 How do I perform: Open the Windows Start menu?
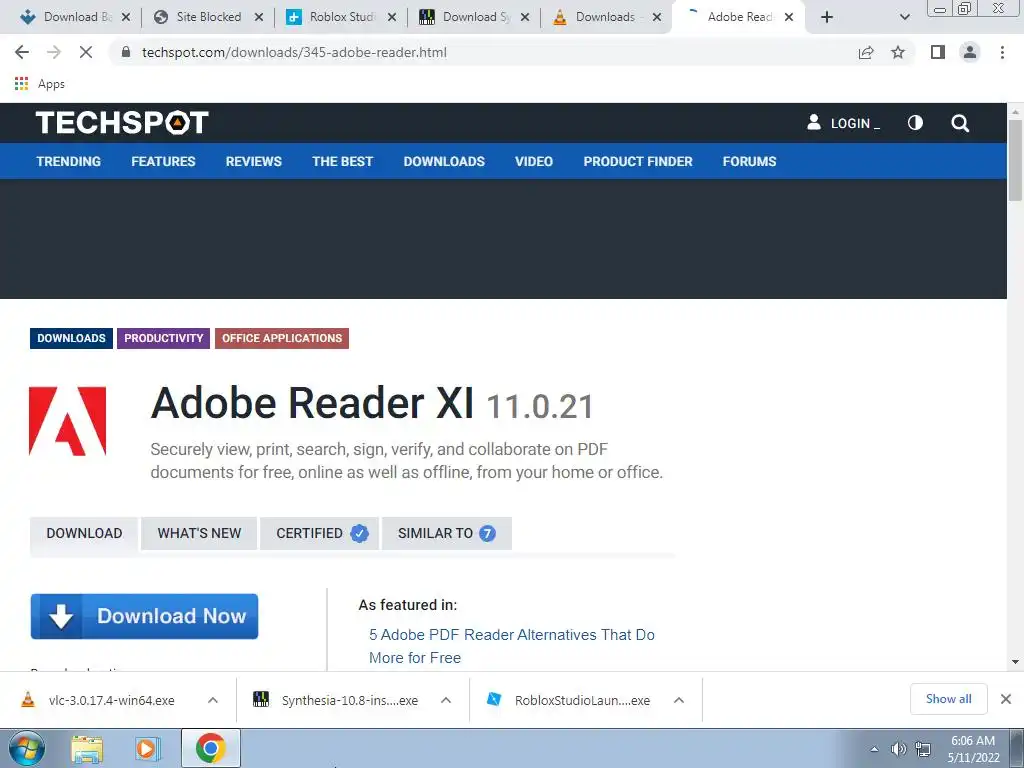27,748
